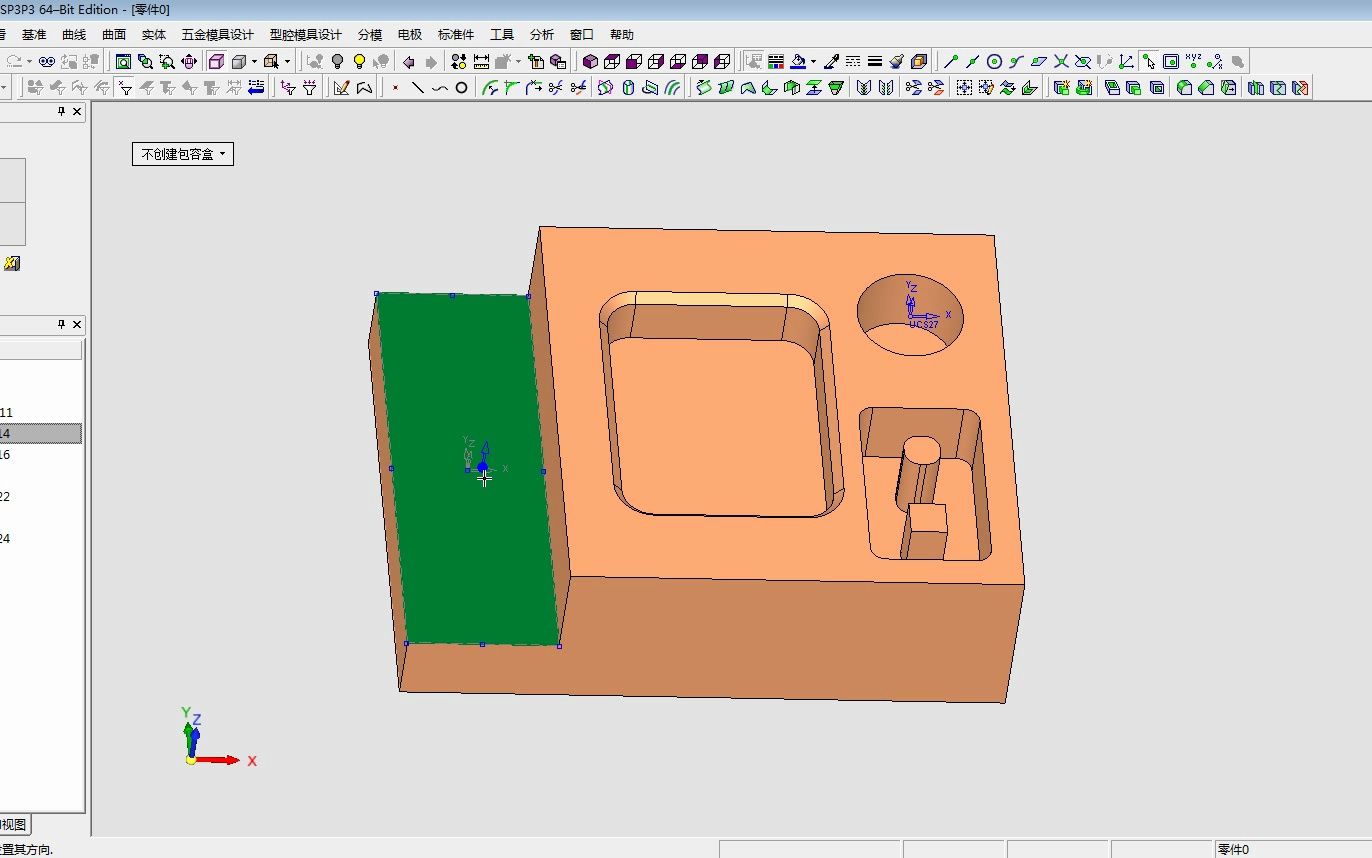Open the 型腔模具设计 menu
The width and height of the screenshot is (1372, 858).
(306, 35)
